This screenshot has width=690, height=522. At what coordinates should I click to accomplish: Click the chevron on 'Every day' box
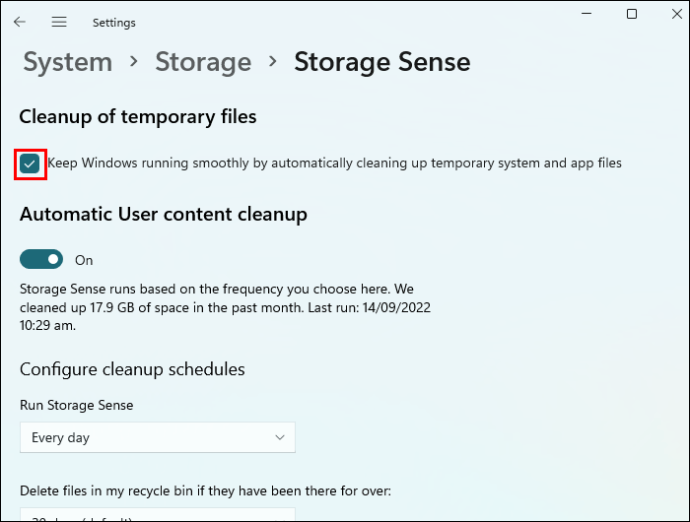pyautogui.click(x=280, y=438)
